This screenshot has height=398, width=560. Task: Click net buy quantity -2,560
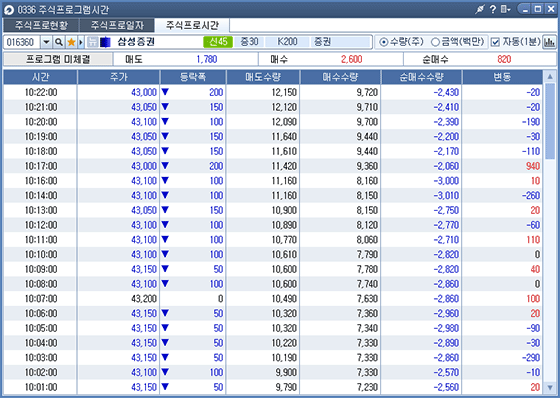pyautogui.click(x=446, y=387)
